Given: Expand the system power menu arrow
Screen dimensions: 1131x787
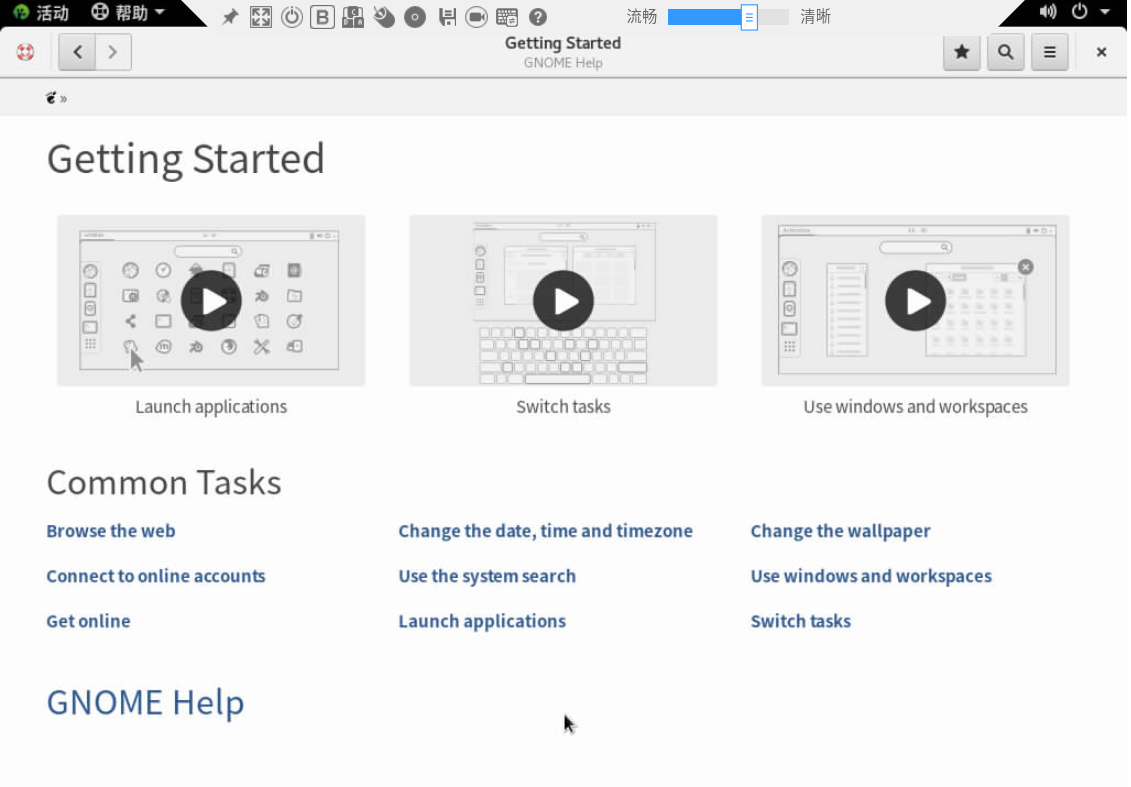Looking at the screenshot, I should tap(1104, 12).
